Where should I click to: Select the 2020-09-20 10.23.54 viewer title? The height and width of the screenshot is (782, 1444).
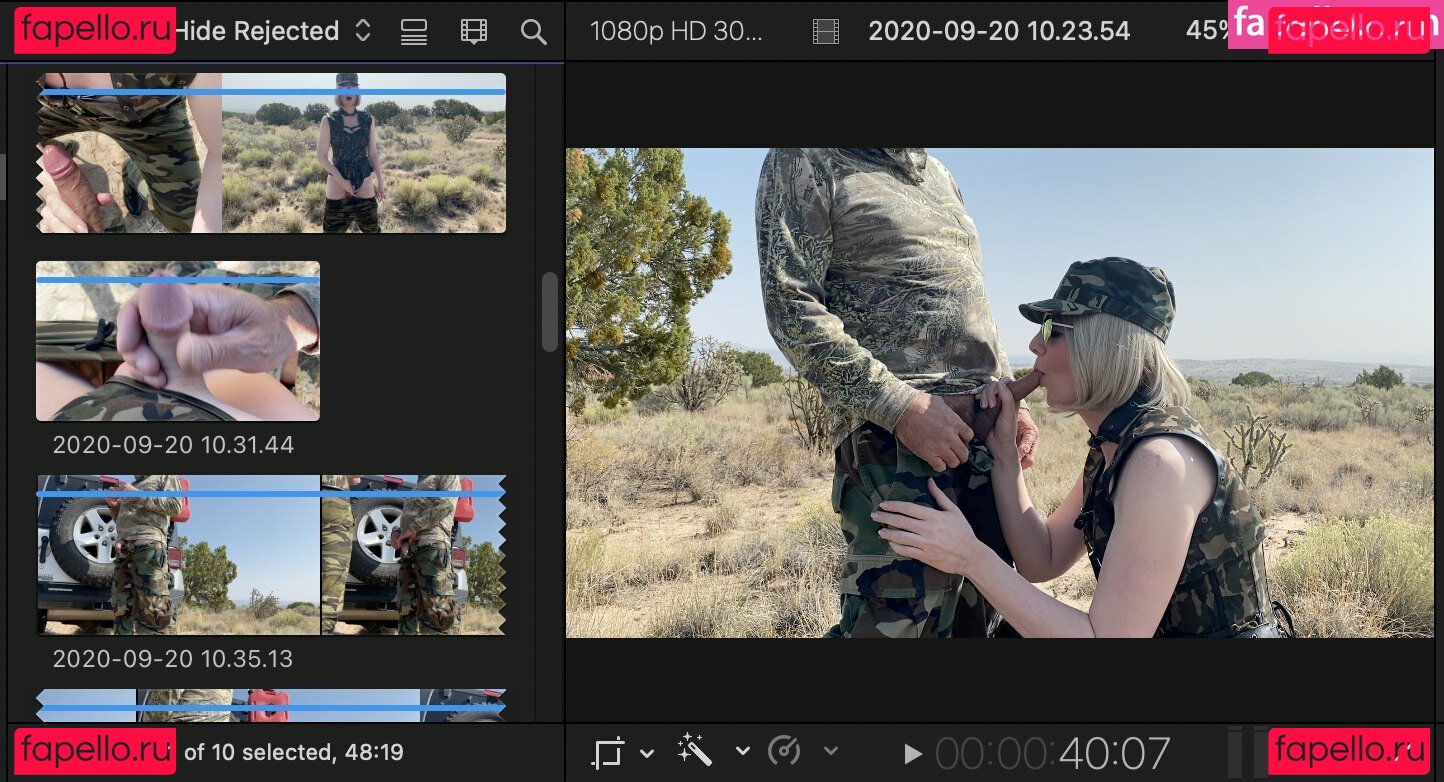coord(999,31)
